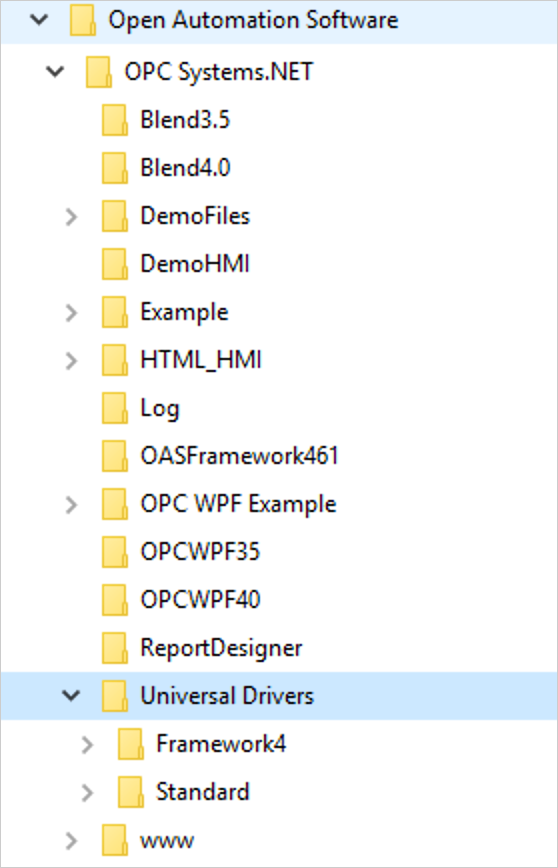Collapse the Open Automation Software node
Screen dimensions: 558x868
tap(38, 20)
